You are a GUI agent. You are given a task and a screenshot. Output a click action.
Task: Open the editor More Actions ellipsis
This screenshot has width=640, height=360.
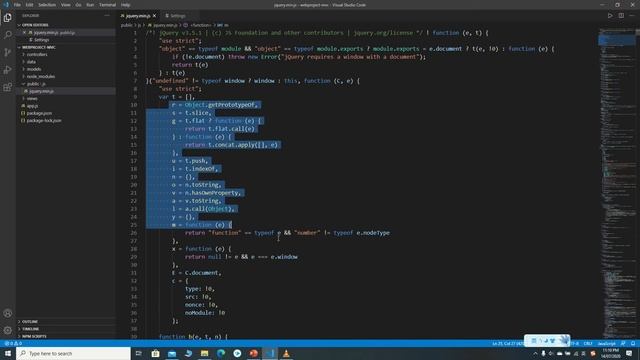pos(632,16)
